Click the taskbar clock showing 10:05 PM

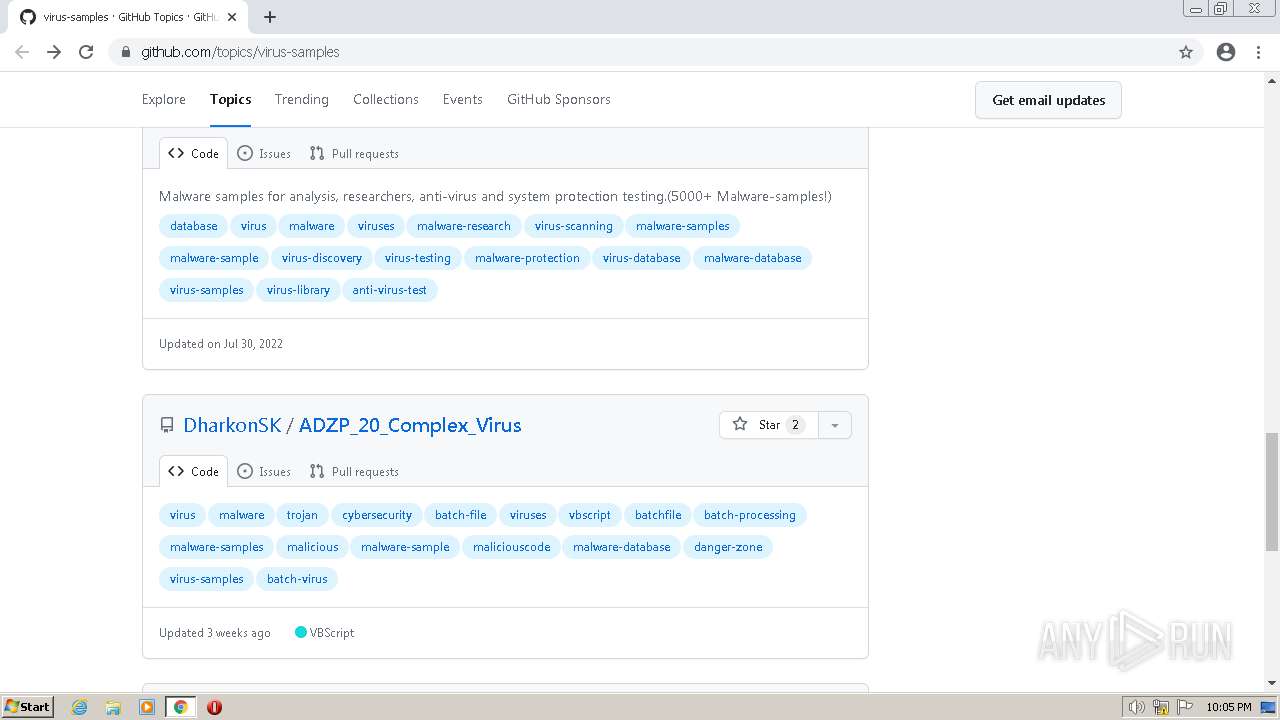1229,707
